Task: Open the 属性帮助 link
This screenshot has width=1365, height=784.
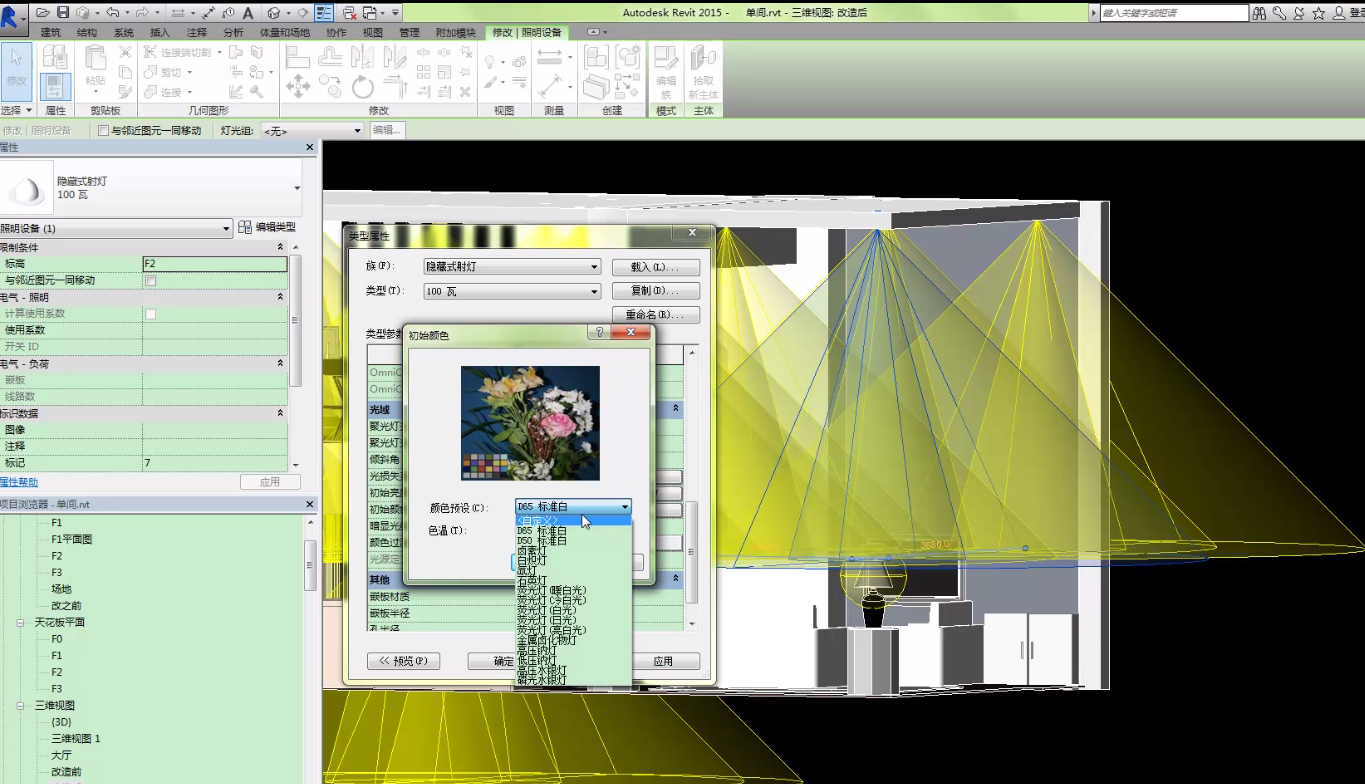Action: tap(19, 482)
